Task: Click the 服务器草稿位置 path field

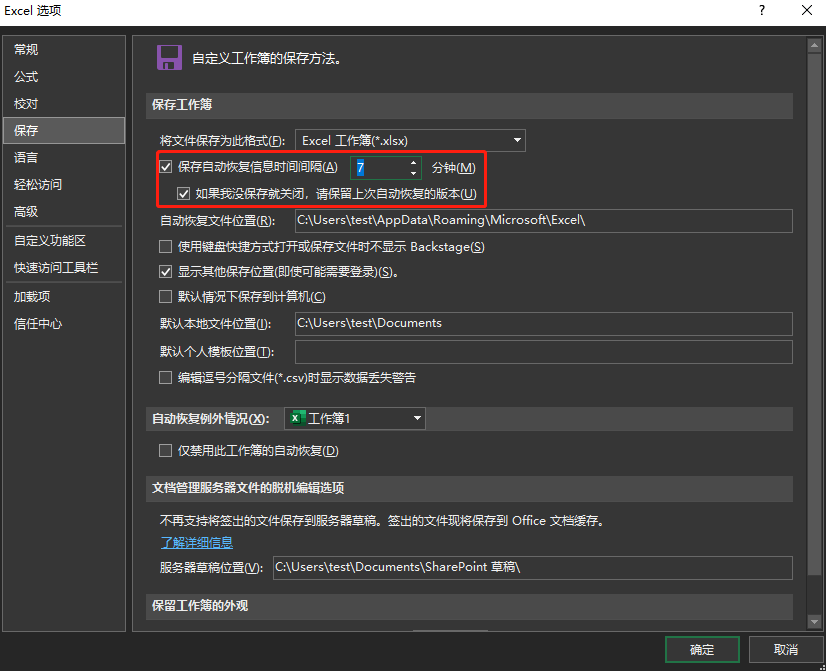Action: [x=533, y=568]
